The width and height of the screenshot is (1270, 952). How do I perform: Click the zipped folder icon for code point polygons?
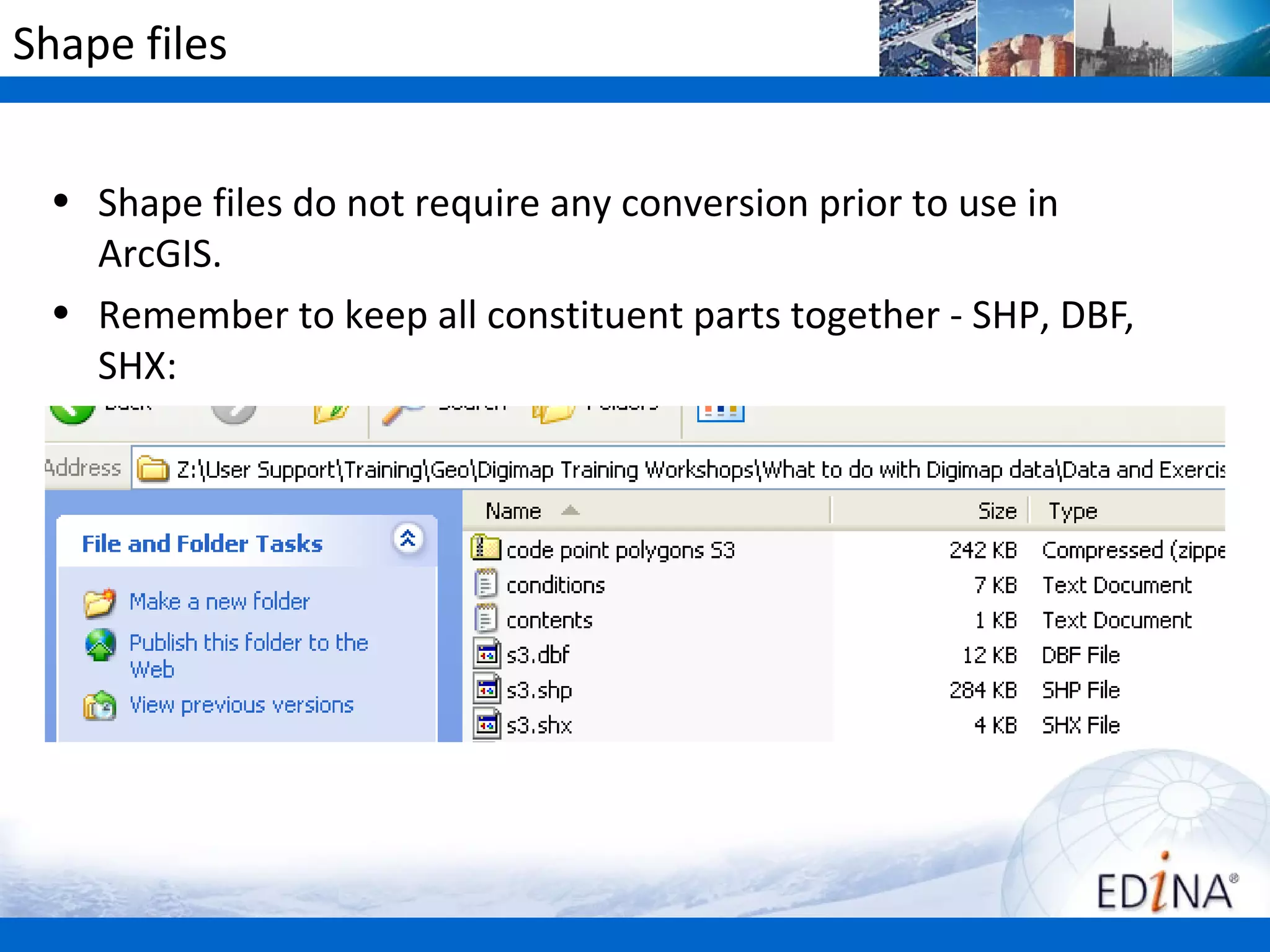(486, 547)
